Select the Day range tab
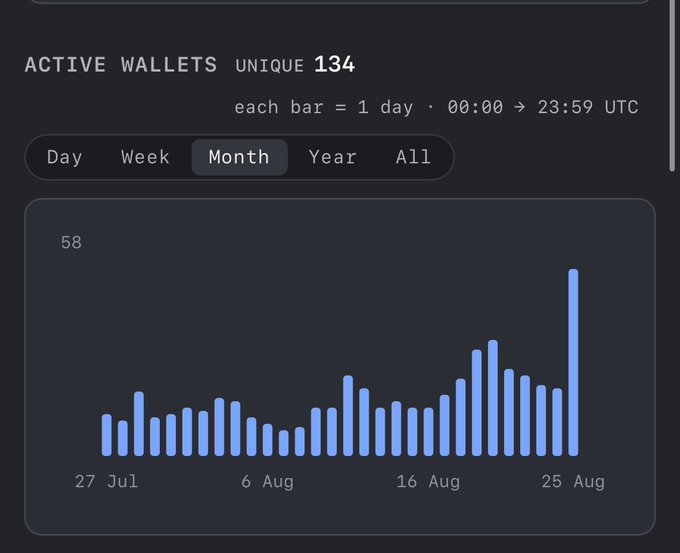680x553 pixels. coord(65,157)
